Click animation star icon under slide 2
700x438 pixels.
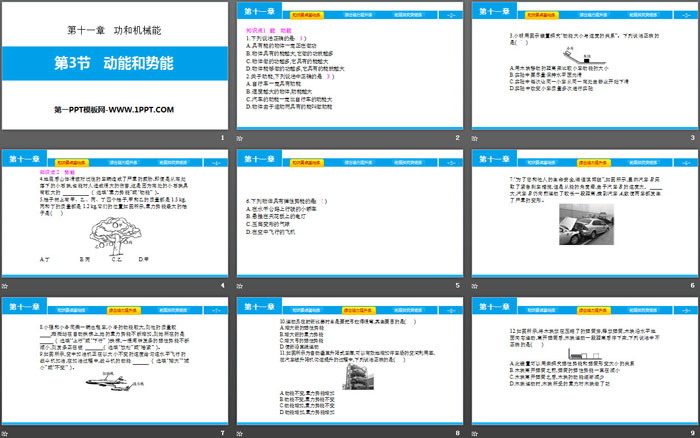240,138
